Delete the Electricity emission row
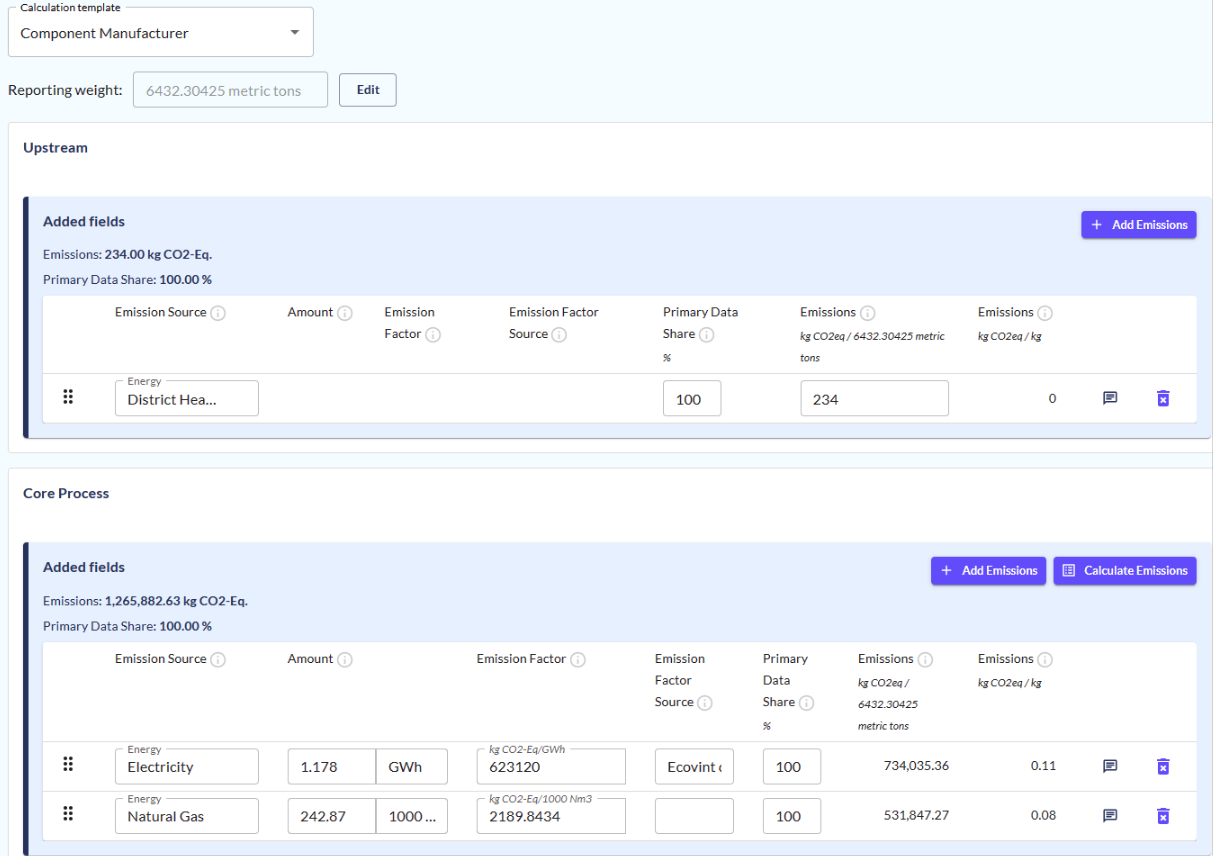 tap(1162, 766)
